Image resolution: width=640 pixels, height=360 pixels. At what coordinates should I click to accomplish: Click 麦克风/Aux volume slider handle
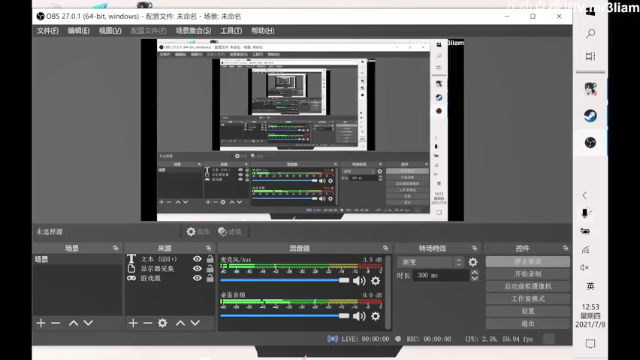click(x=344, y=280)
